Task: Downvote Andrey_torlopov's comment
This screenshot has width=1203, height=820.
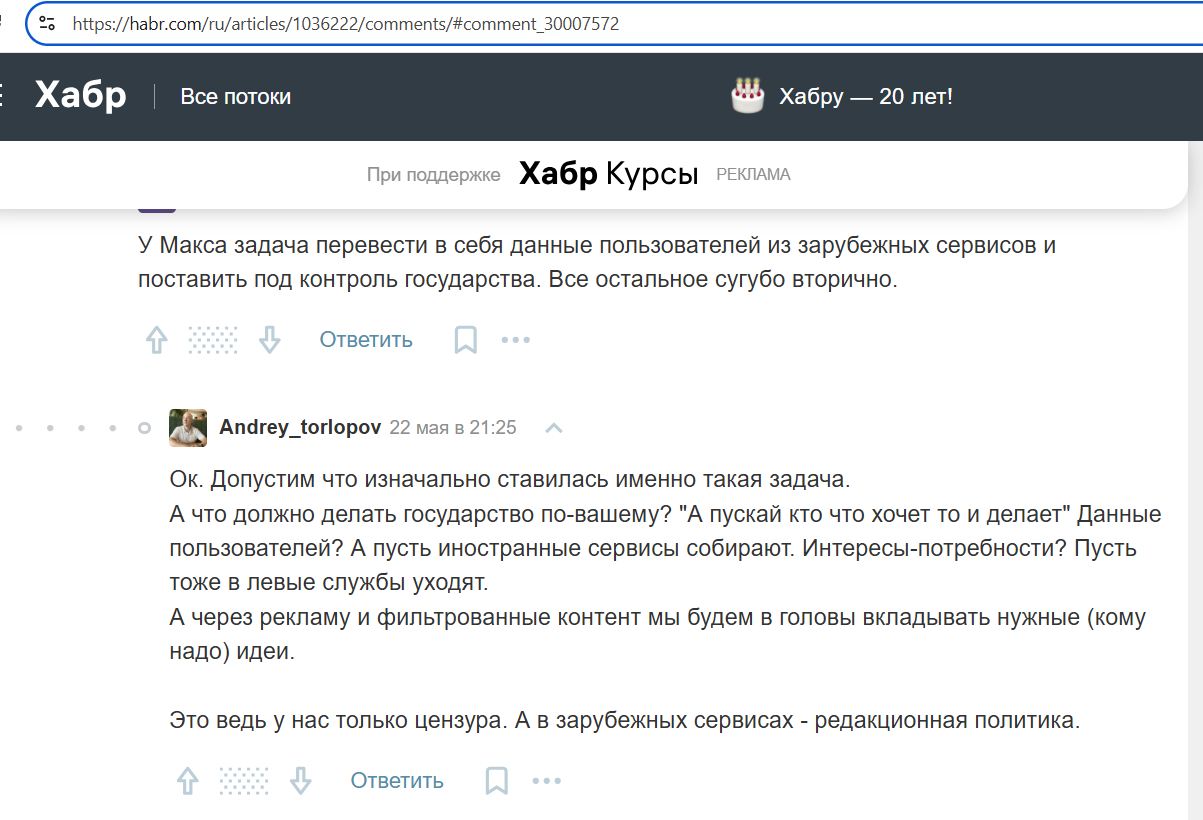Action: point(300,781)
